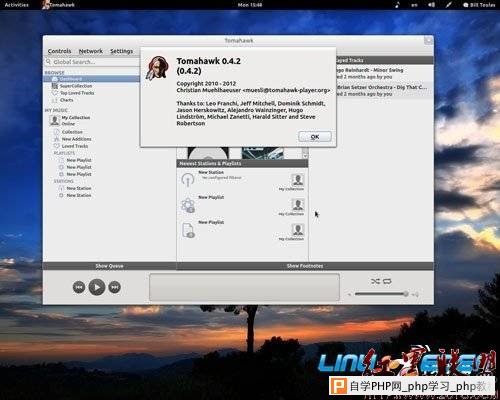Click the SuperCollection grid icon
Image resolution: width=500 pixels, height=400 pixels.
point(55,86)
